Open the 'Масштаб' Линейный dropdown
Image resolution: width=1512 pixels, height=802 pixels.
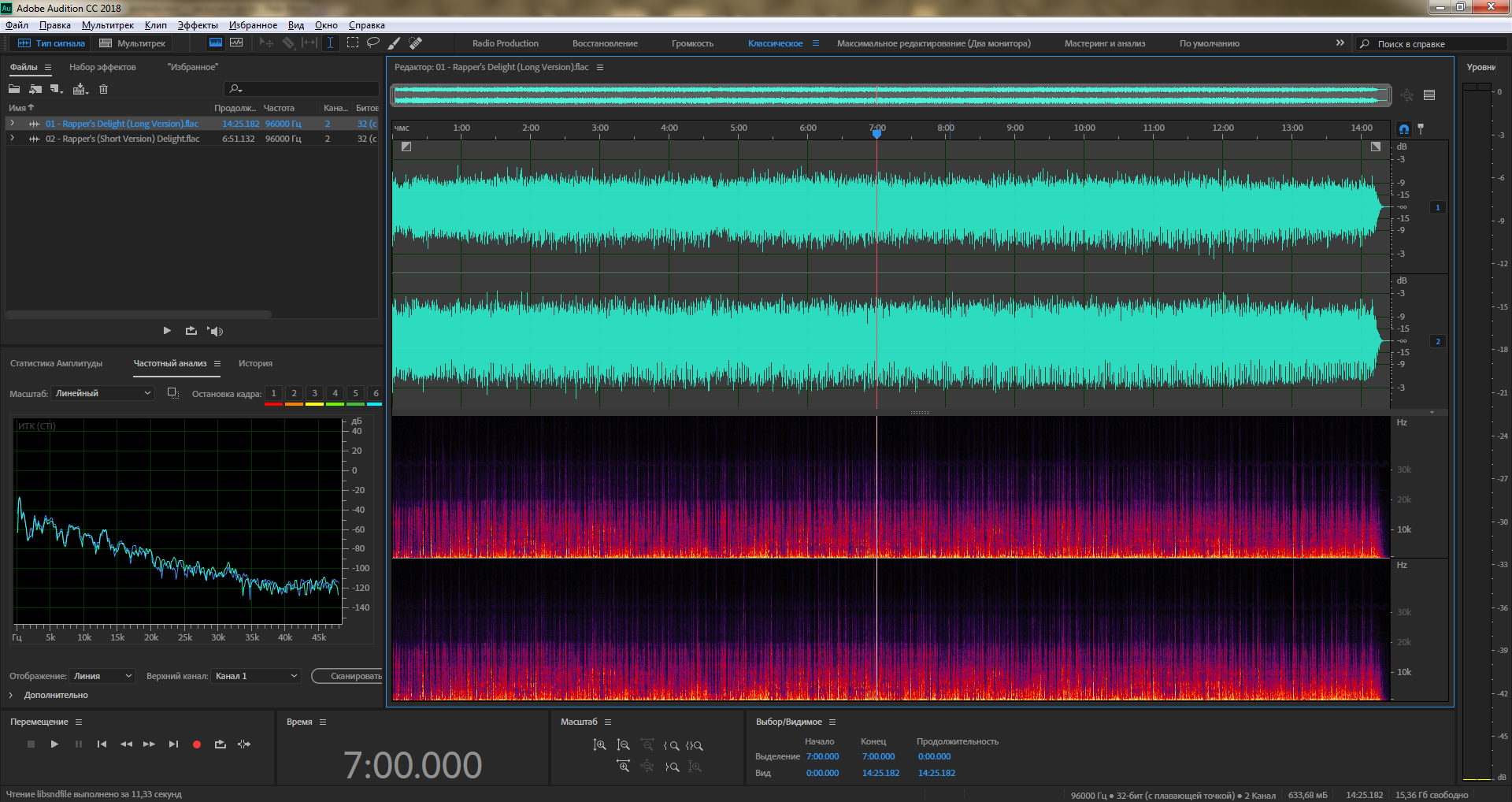(102, 393)
